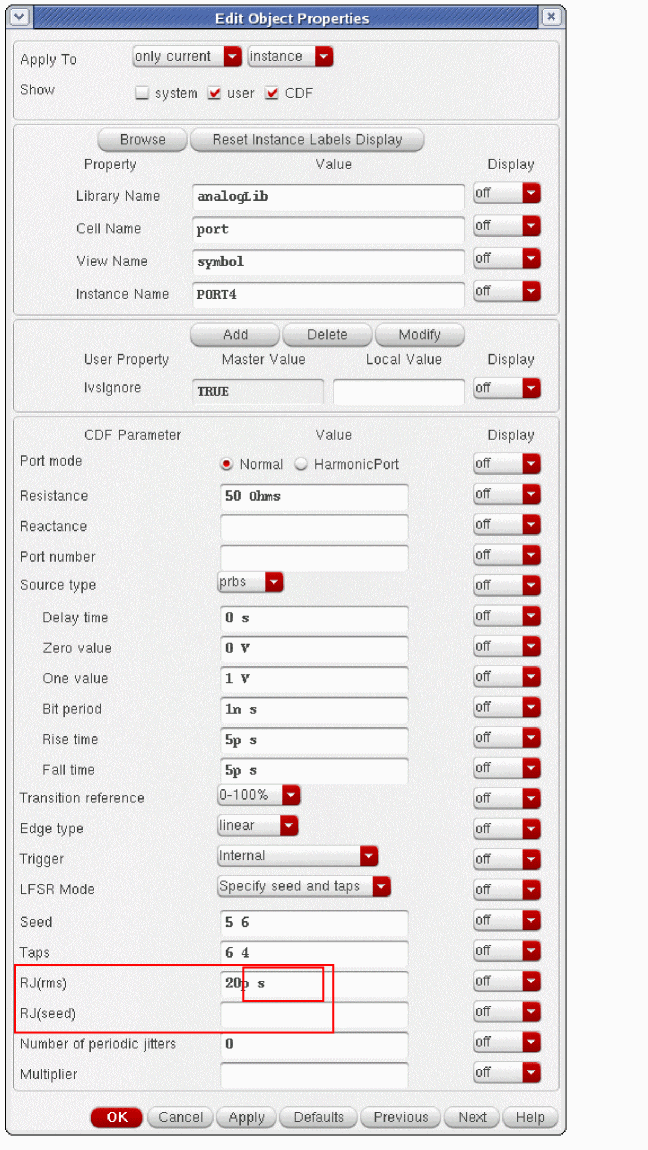Click the OK button
Screen dimensions: 648x1150
(117, 1117)
